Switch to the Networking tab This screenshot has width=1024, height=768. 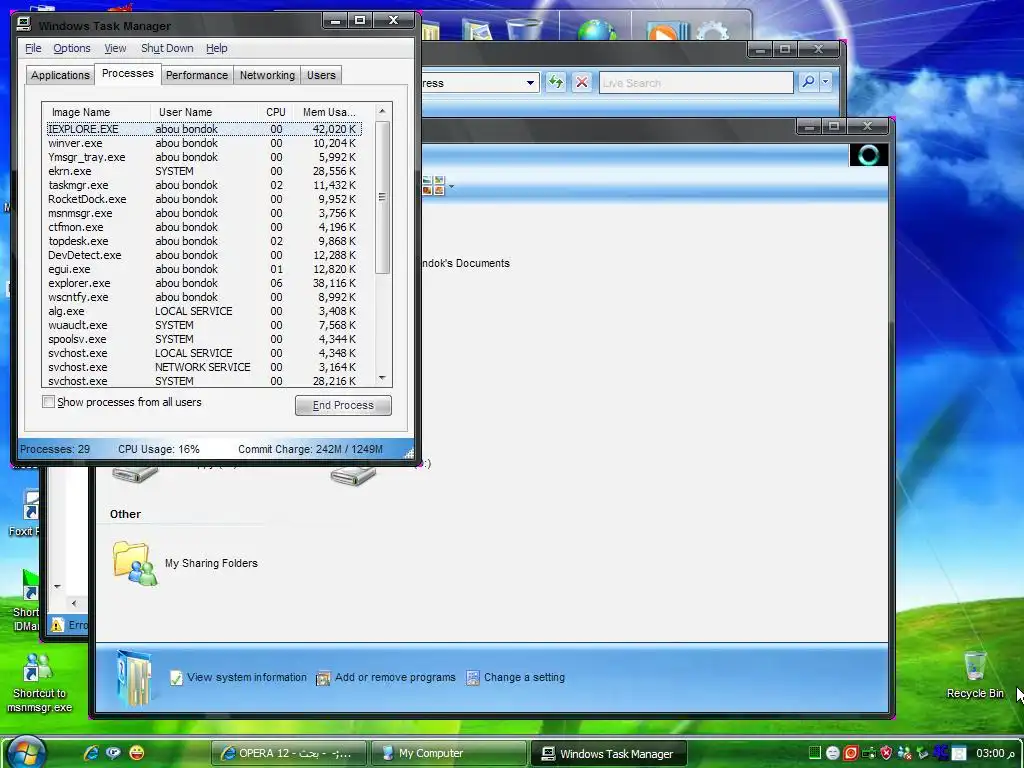267,75
